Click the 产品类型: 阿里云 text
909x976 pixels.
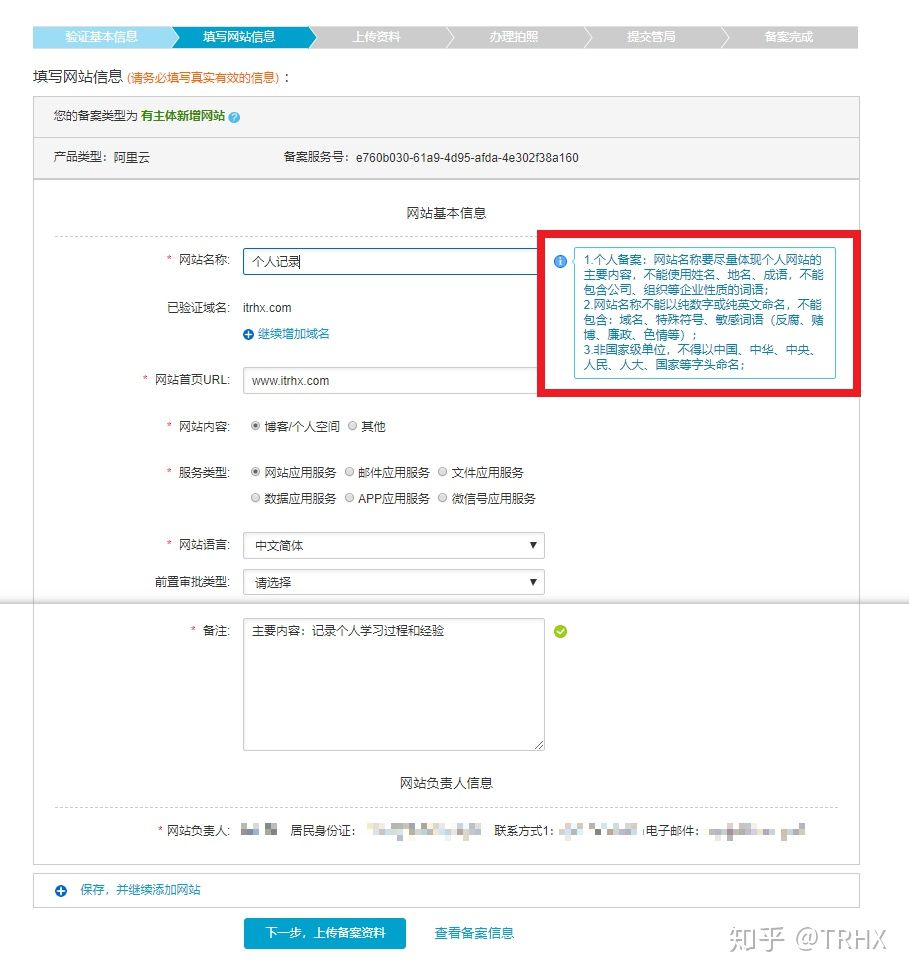tap(101, 157)
